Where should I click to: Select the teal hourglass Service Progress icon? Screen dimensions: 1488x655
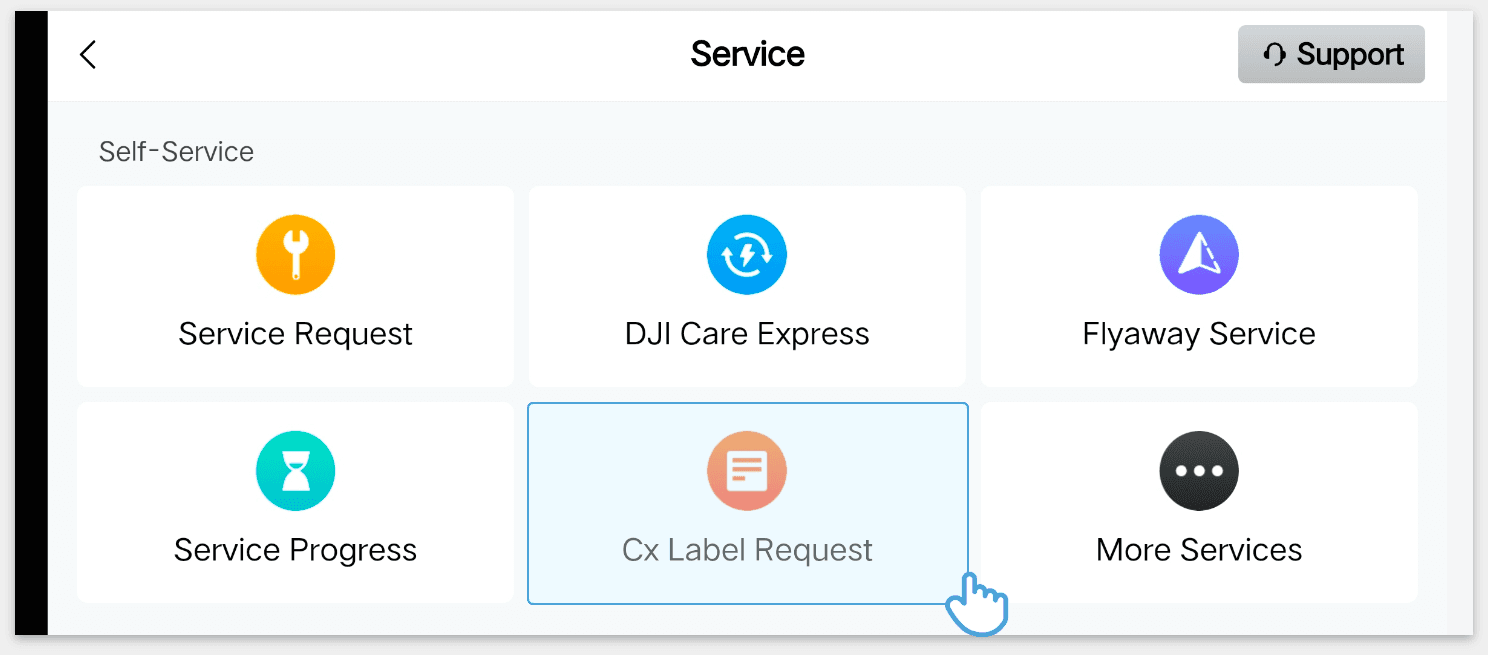point(295,470)
